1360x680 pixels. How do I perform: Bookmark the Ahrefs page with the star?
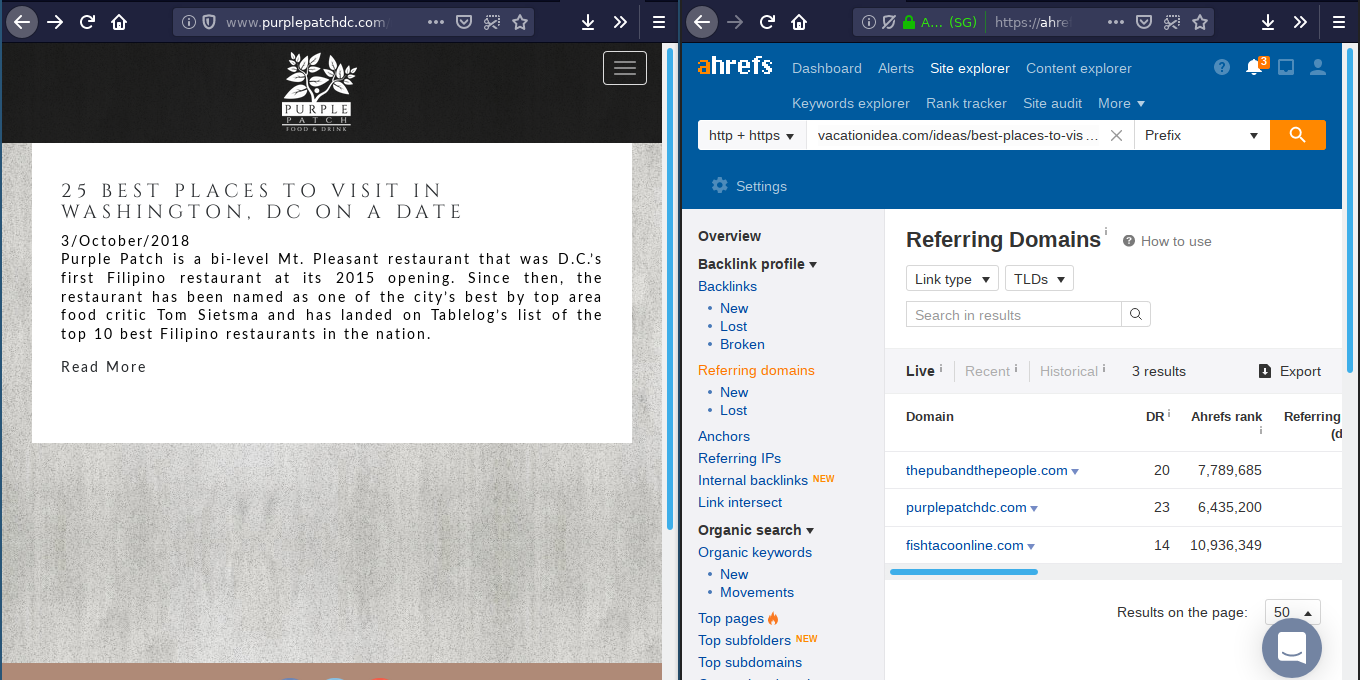pos(1200,22)
